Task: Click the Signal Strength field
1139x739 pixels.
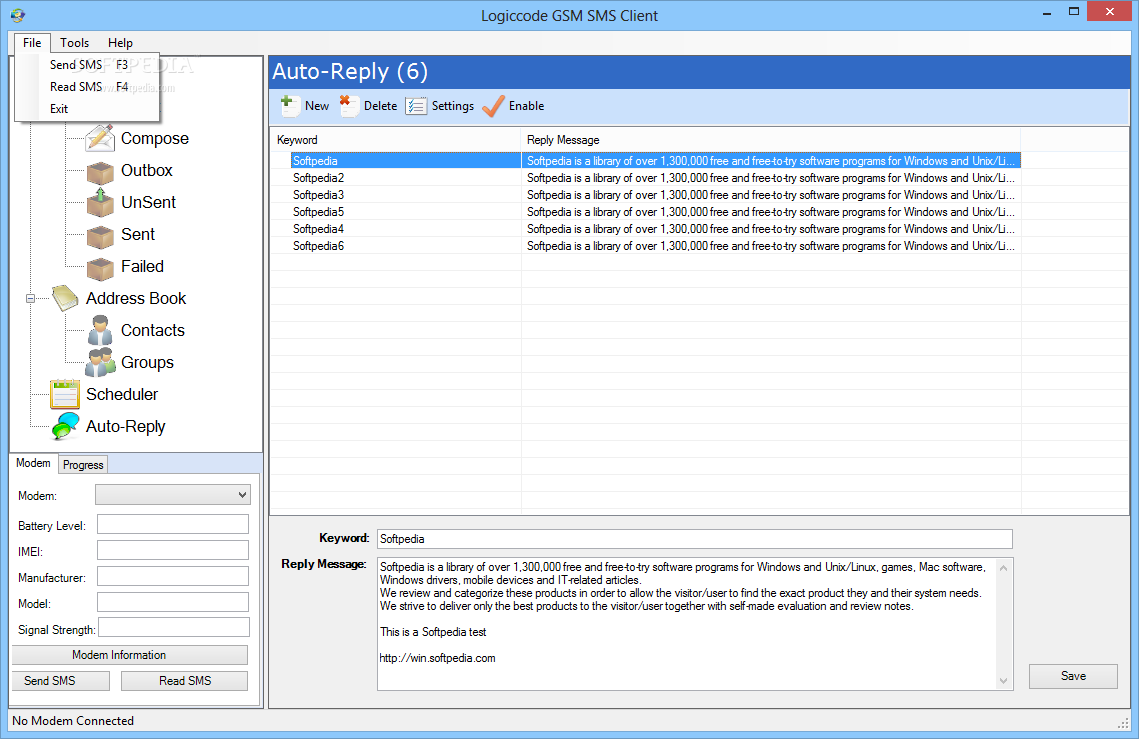Action: (x=174, y=628)
